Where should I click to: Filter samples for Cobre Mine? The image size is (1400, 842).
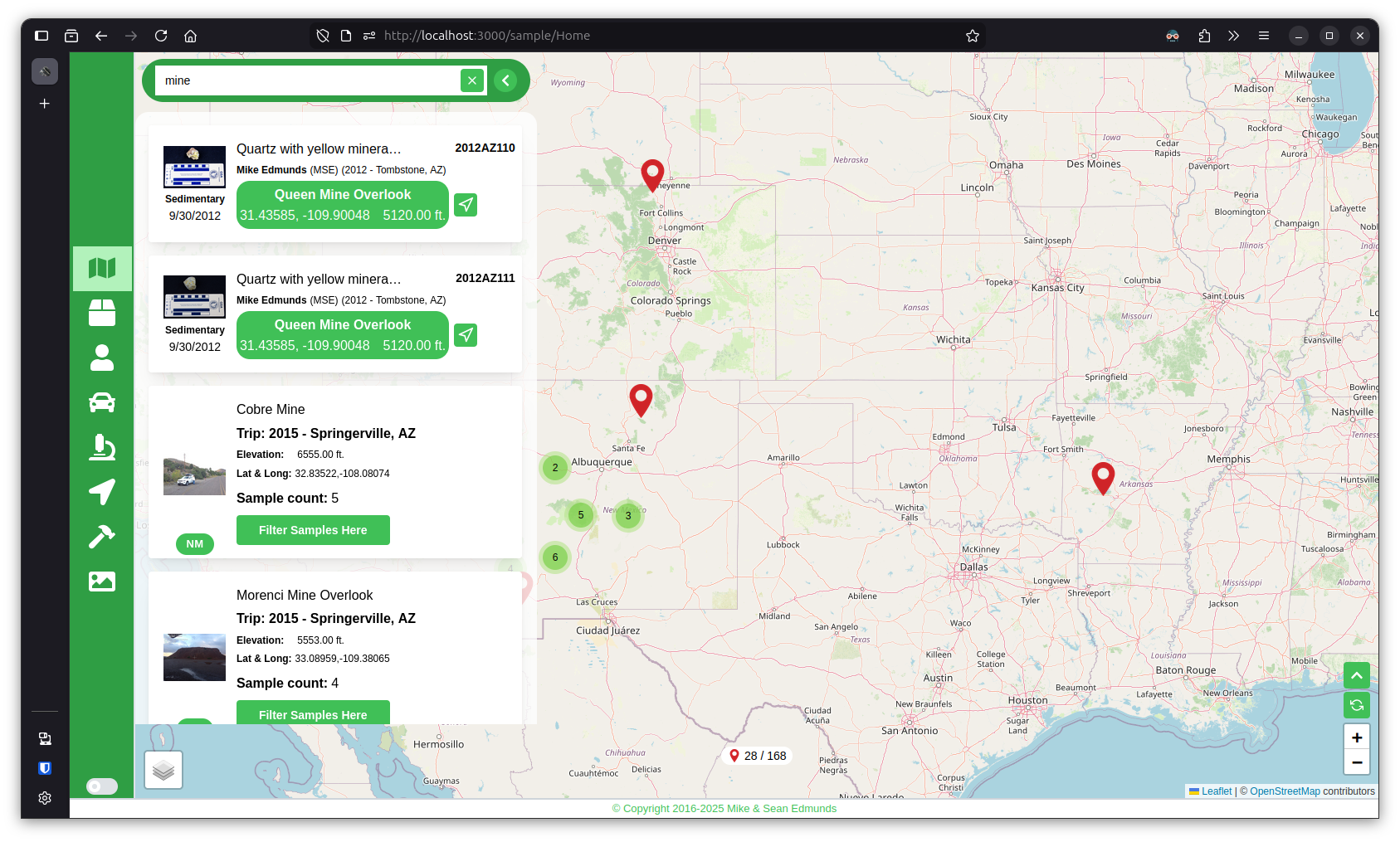pyautogui.click(x=313, y=530)
